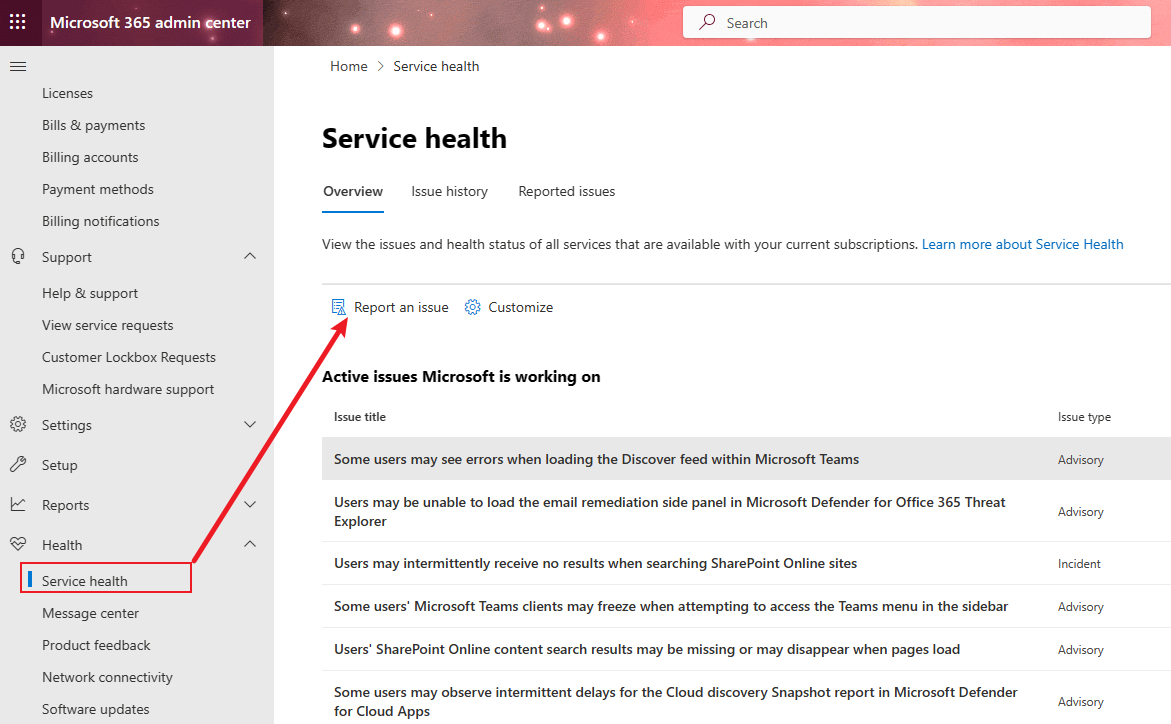
Task: Open Billing accounts
Action: pyautogui.click(x=90, y=158)
